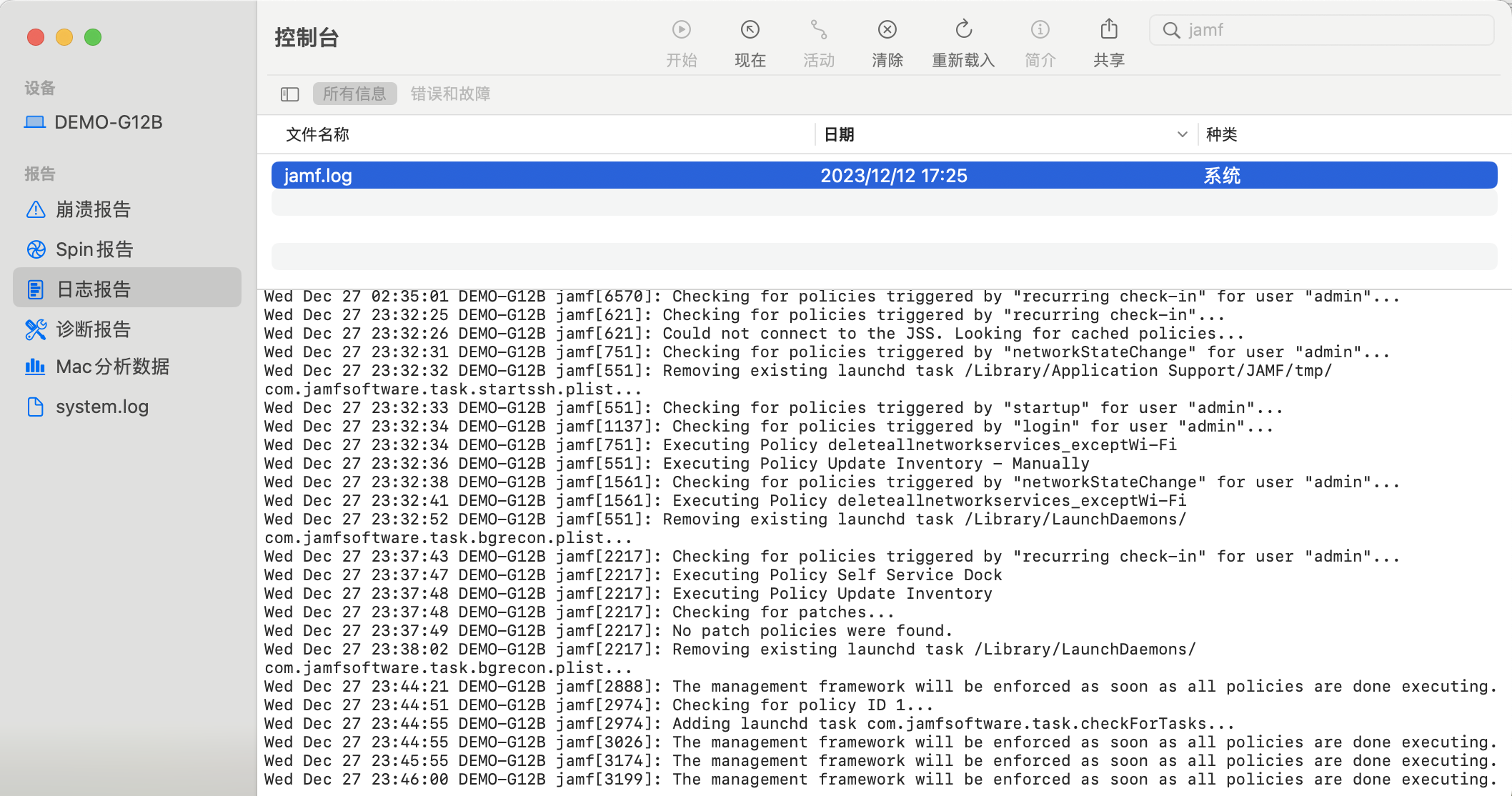Image resolution: width=1512 pixels, height=796 pixels.
Task: Click the 开始 (Start) play icon
Action: 681,29
